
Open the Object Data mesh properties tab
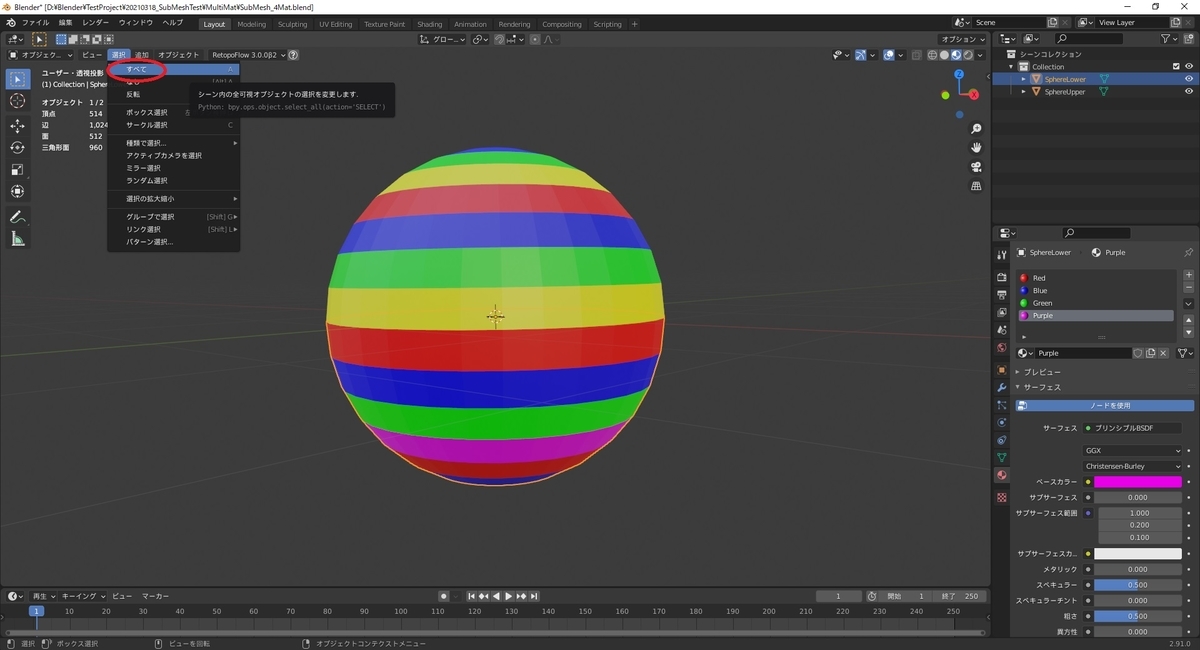point(1002,458)
